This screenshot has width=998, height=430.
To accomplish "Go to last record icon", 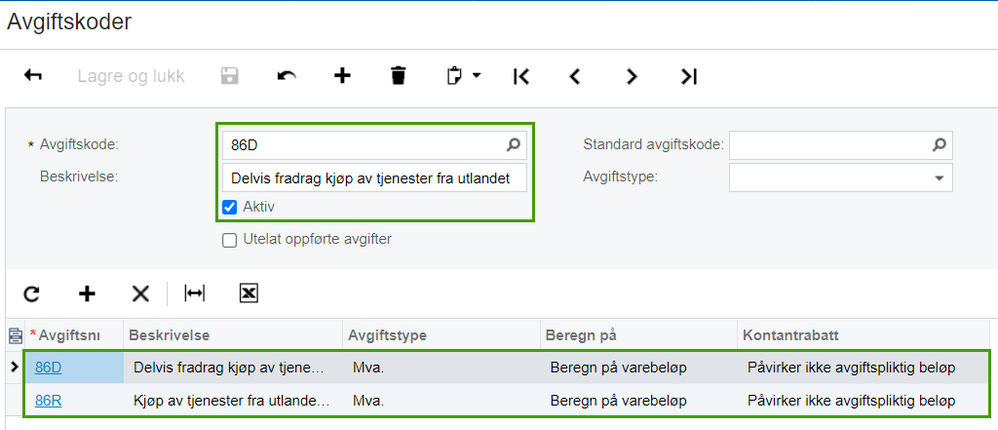I will [x=688, y=76].
